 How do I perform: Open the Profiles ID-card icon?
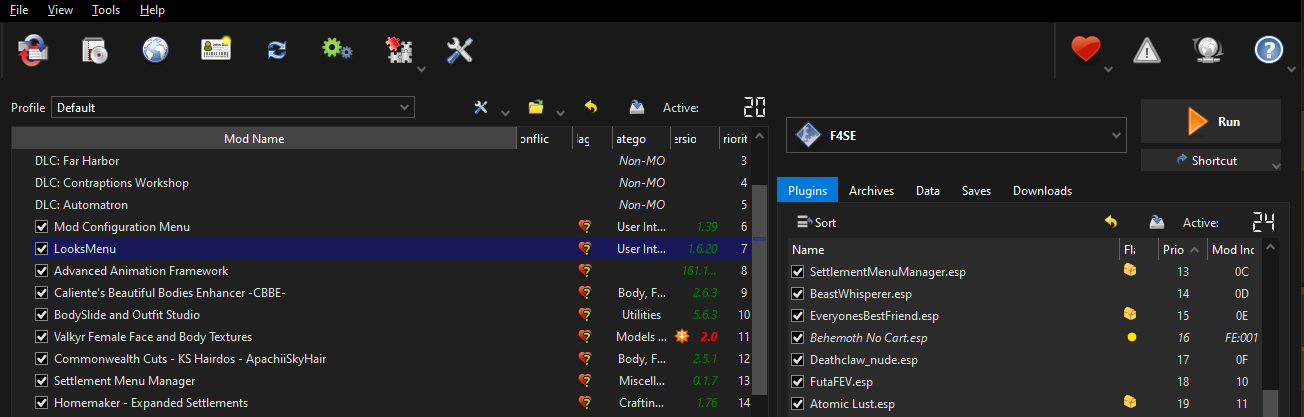[x=216, y=49]
